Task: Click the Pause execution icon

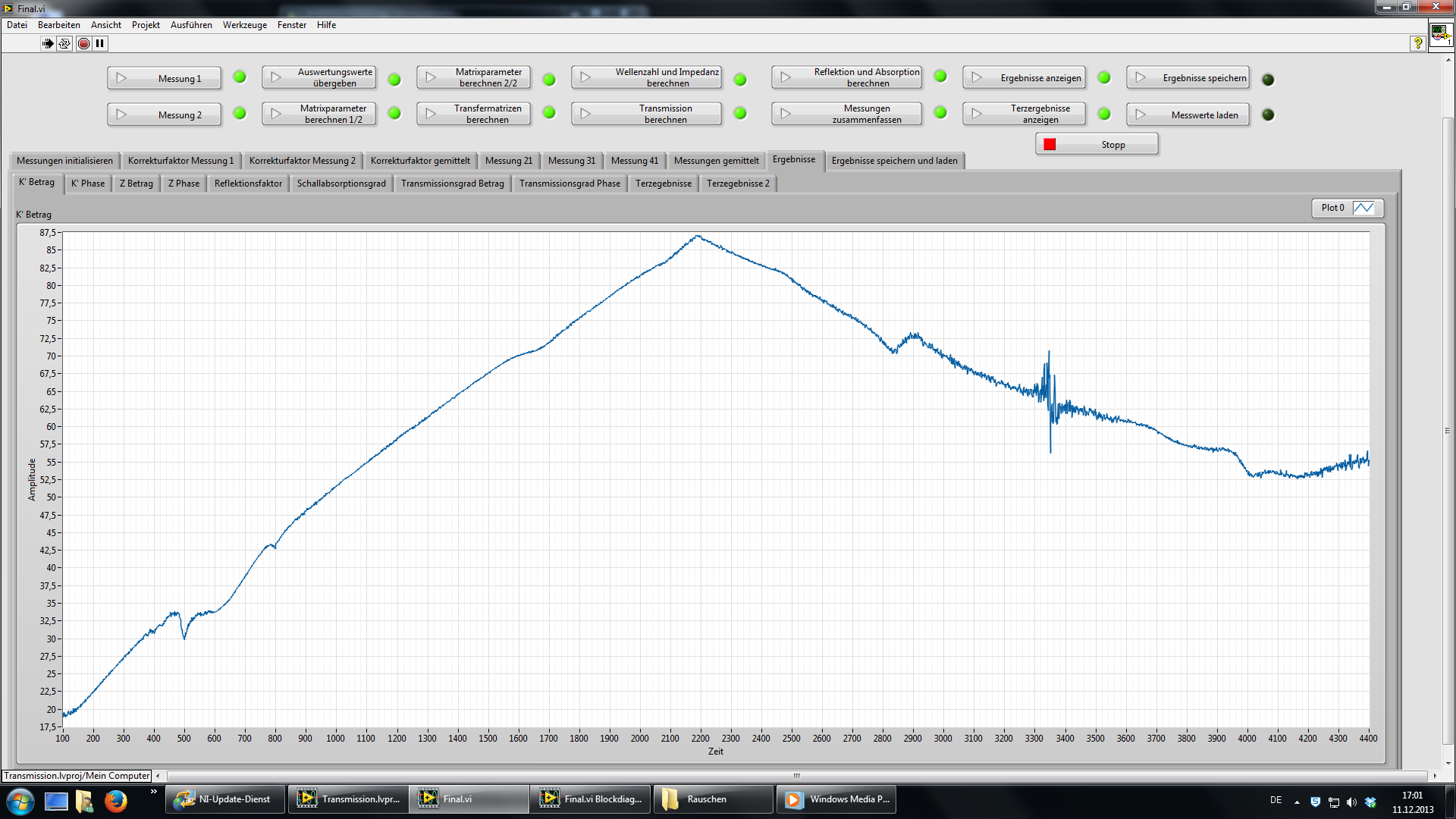Action: pyautogui.click(x=99, y=43)
